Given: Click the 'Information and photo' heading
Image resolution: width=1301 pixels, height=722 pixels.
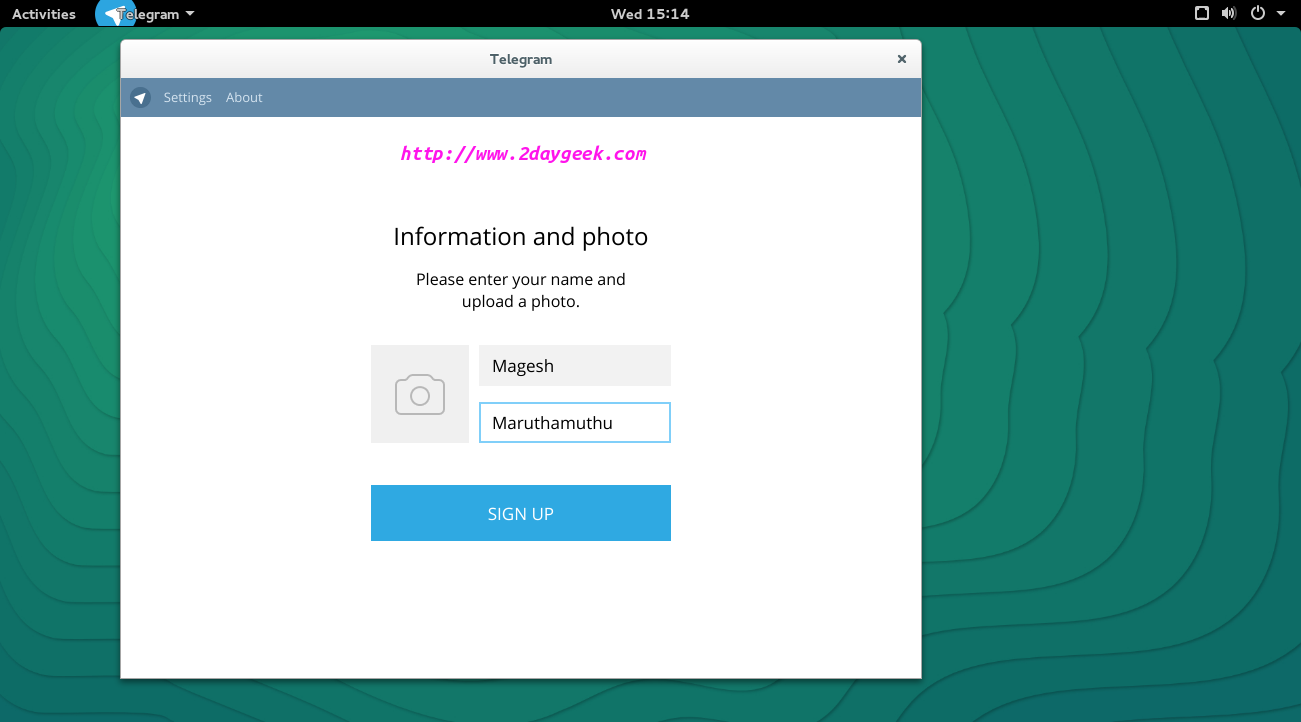Looking at the screenshot, I should 521,237.
